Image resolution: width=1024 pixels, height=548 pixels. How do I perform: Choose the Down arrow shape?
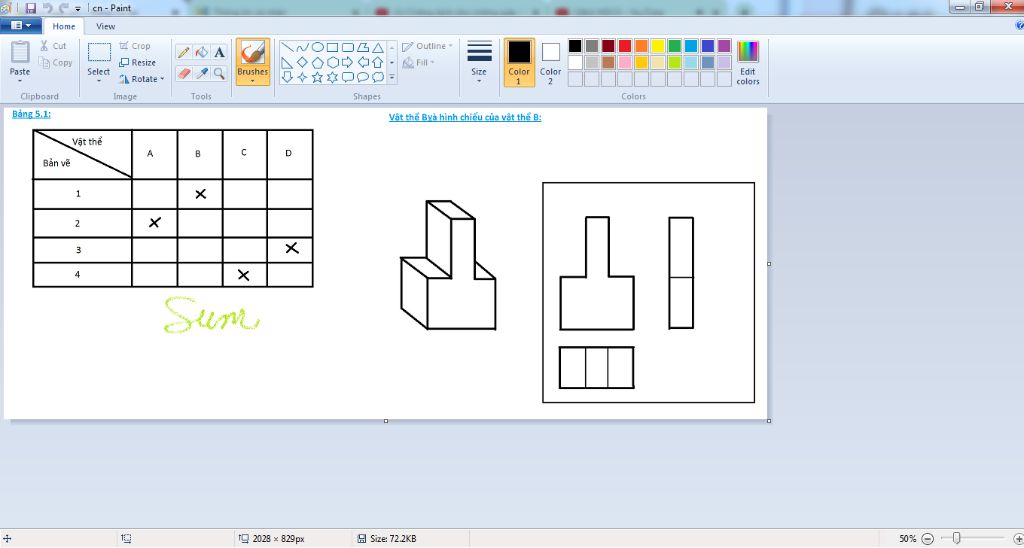287,77
